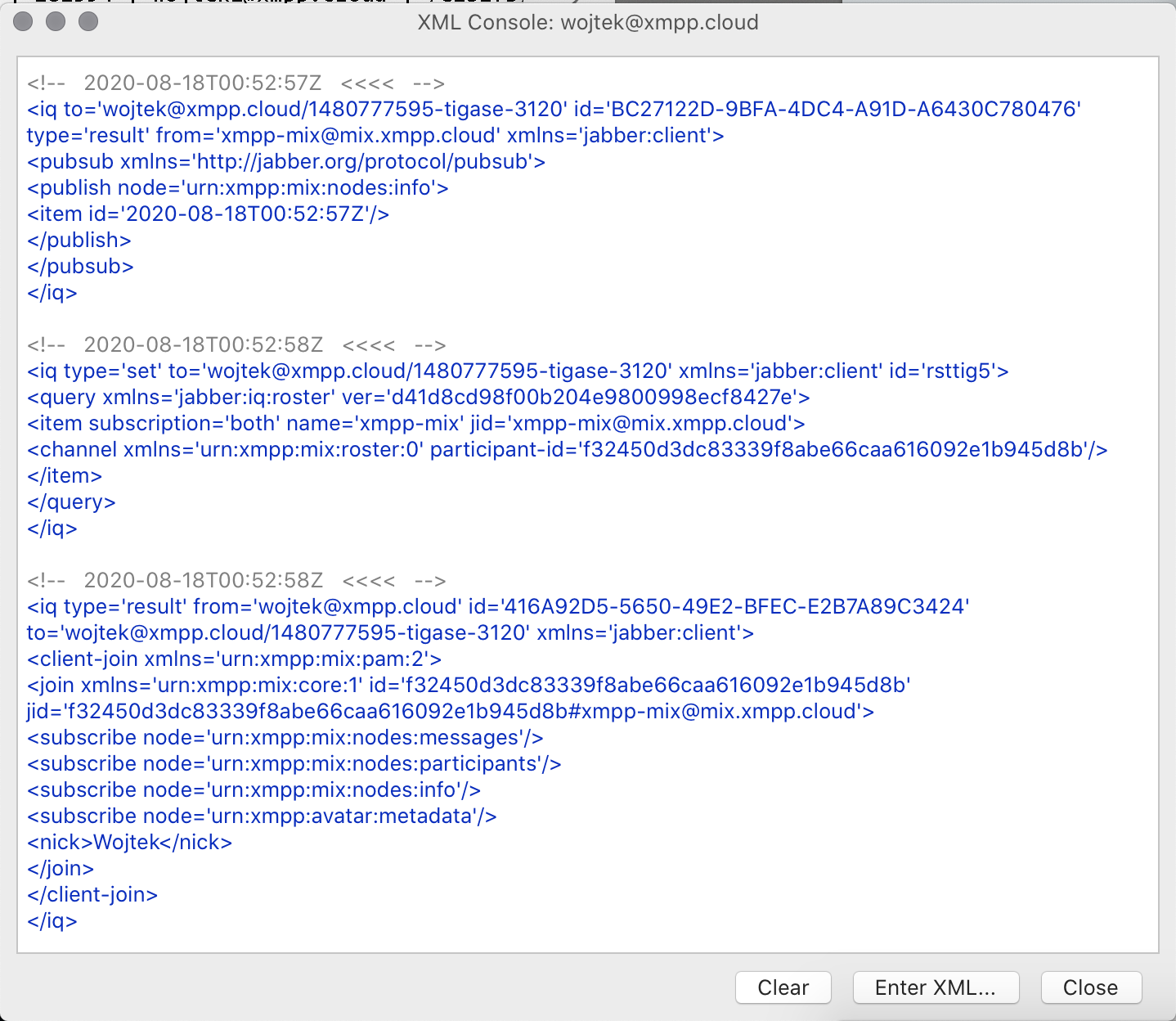Click the subscribe node messages line
This screenshot has height=1021, width=1176.
285,738
